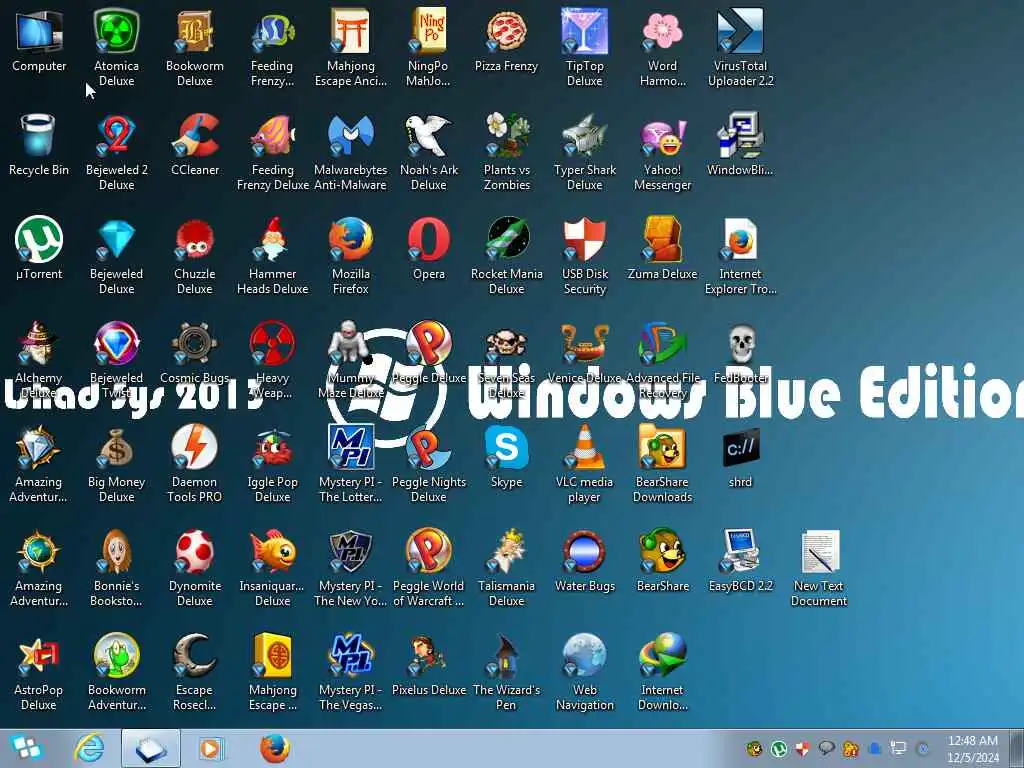Select the TipTop Deluxe shortcut

(584, 47)
